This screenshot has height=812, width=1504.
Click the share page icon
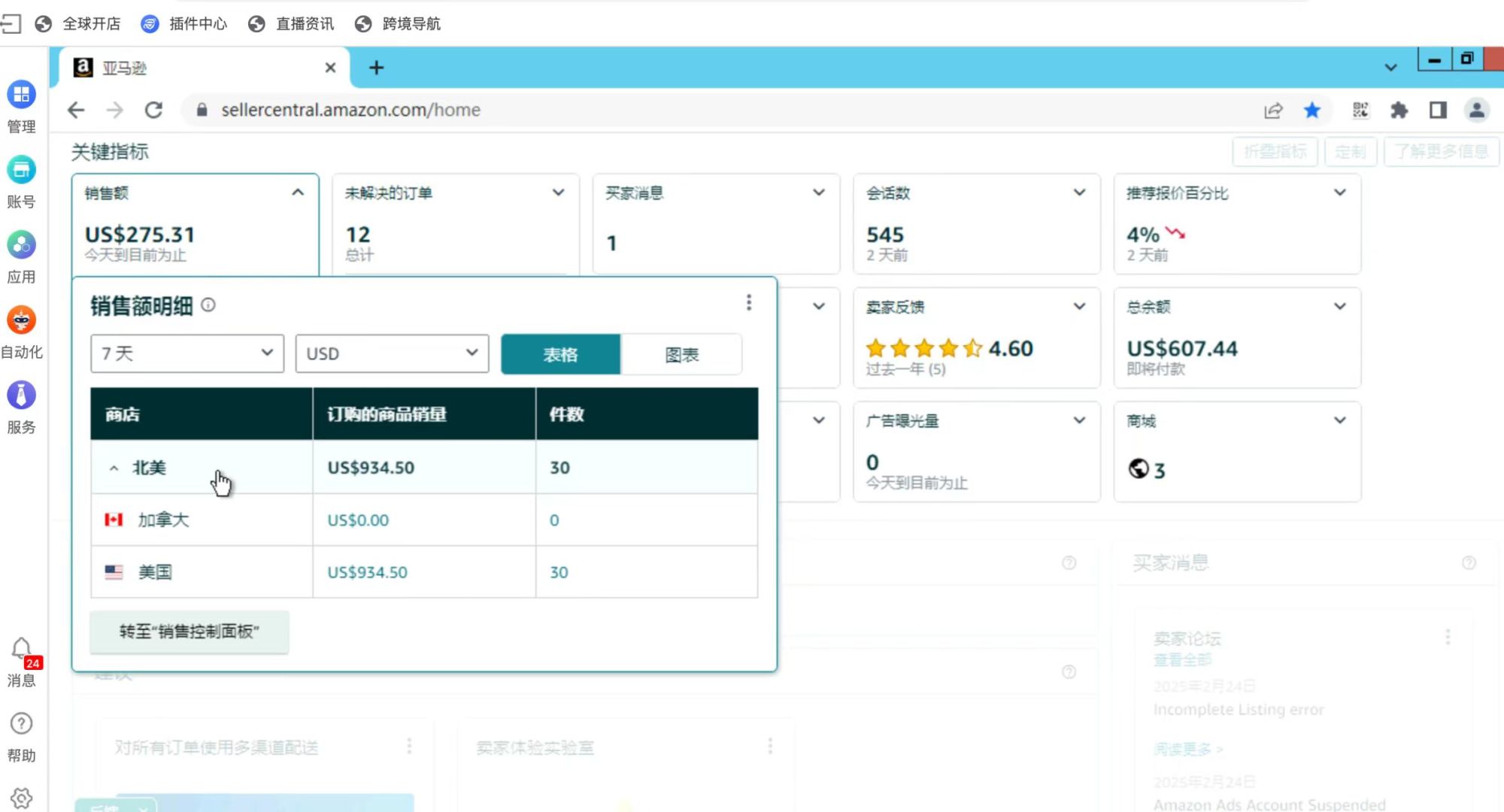tap(1272, 111)
